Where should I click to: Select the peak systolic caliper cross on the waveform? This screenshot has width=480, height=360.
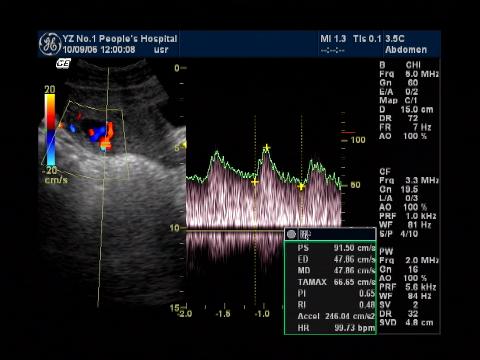pos(266,148)
